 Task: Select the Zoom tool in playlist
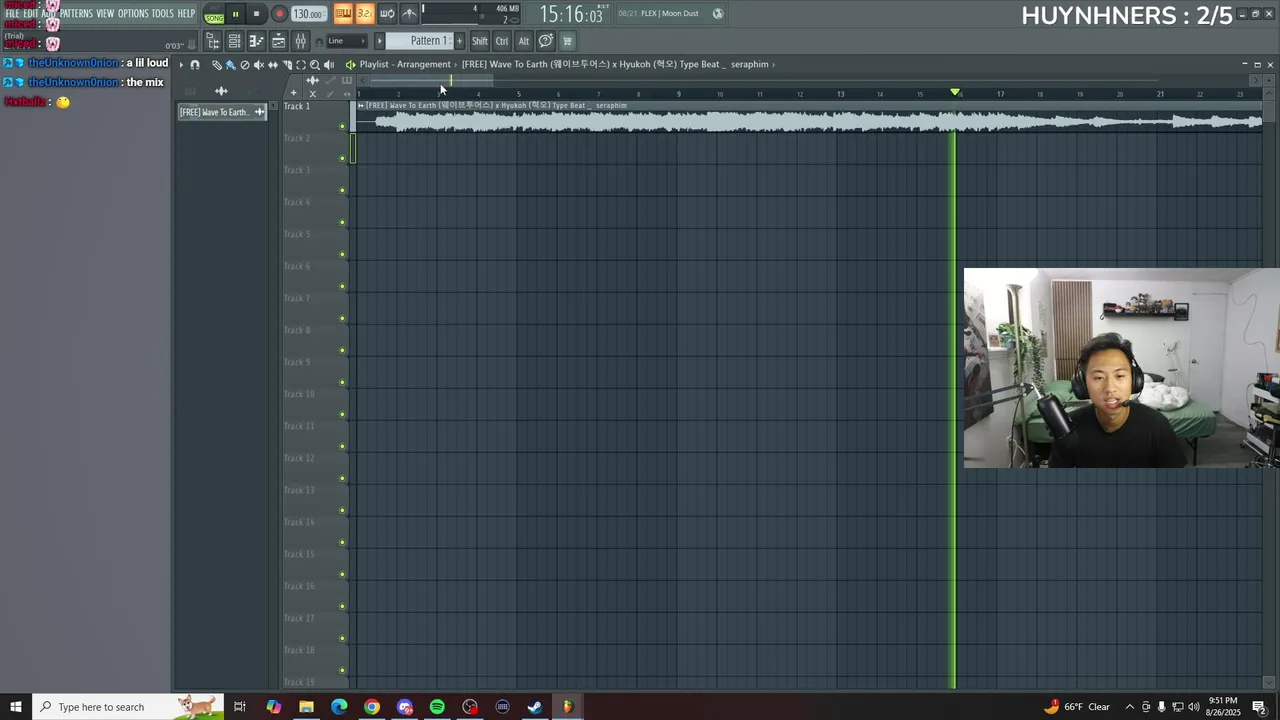[x=315, y=65]
